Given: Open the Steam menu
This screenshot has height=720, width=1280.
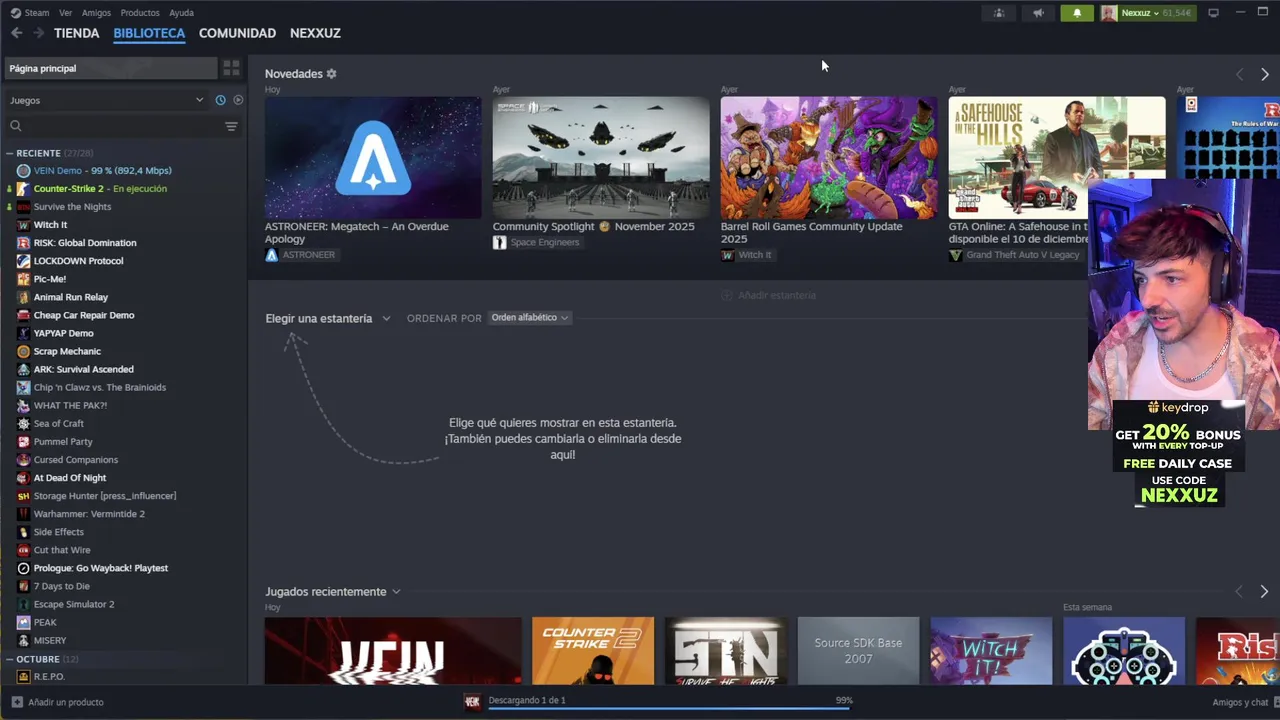Looking at the screenshot, I should tap(37, 13).
